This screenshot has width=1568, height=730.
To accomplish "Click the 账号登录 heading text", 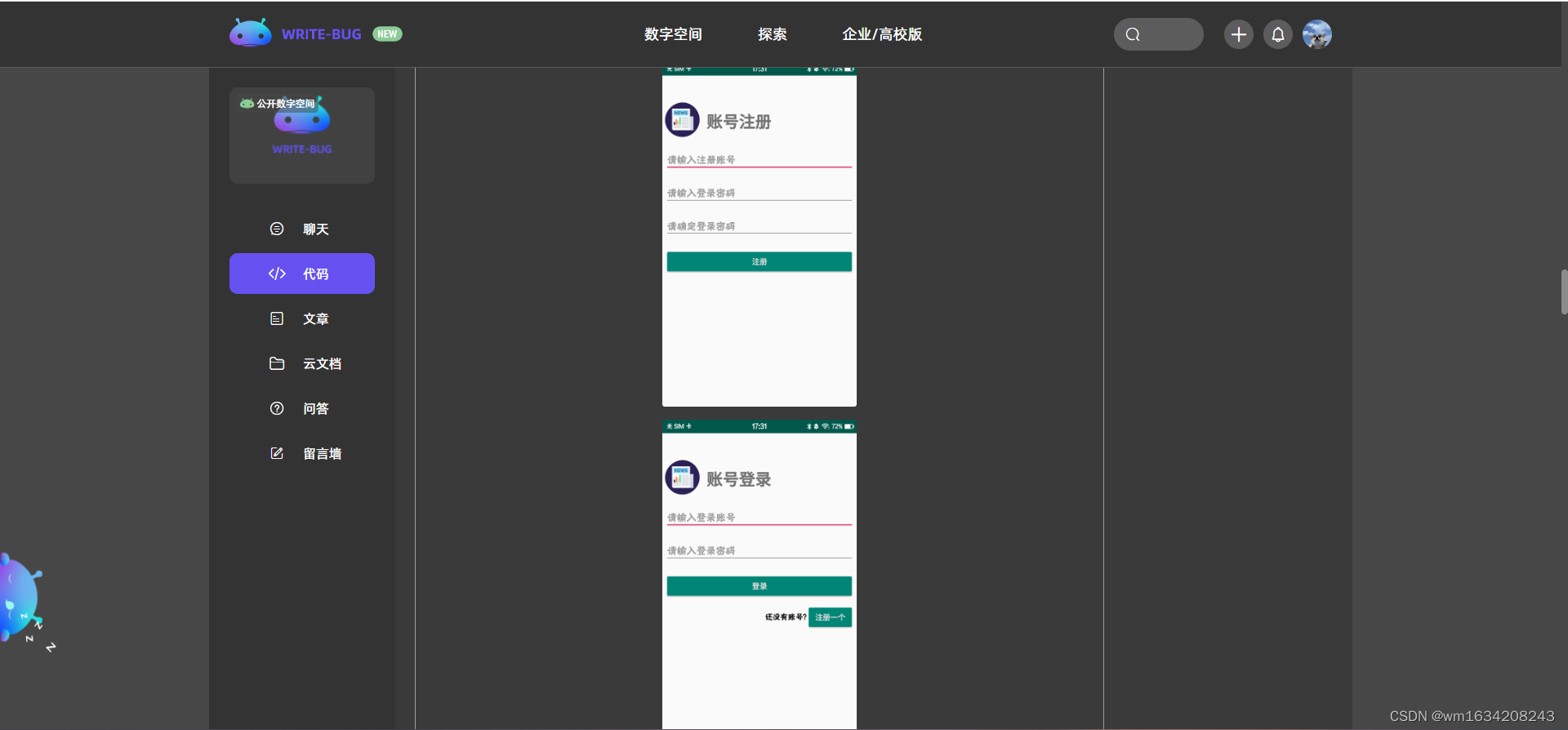I will 738,479.
